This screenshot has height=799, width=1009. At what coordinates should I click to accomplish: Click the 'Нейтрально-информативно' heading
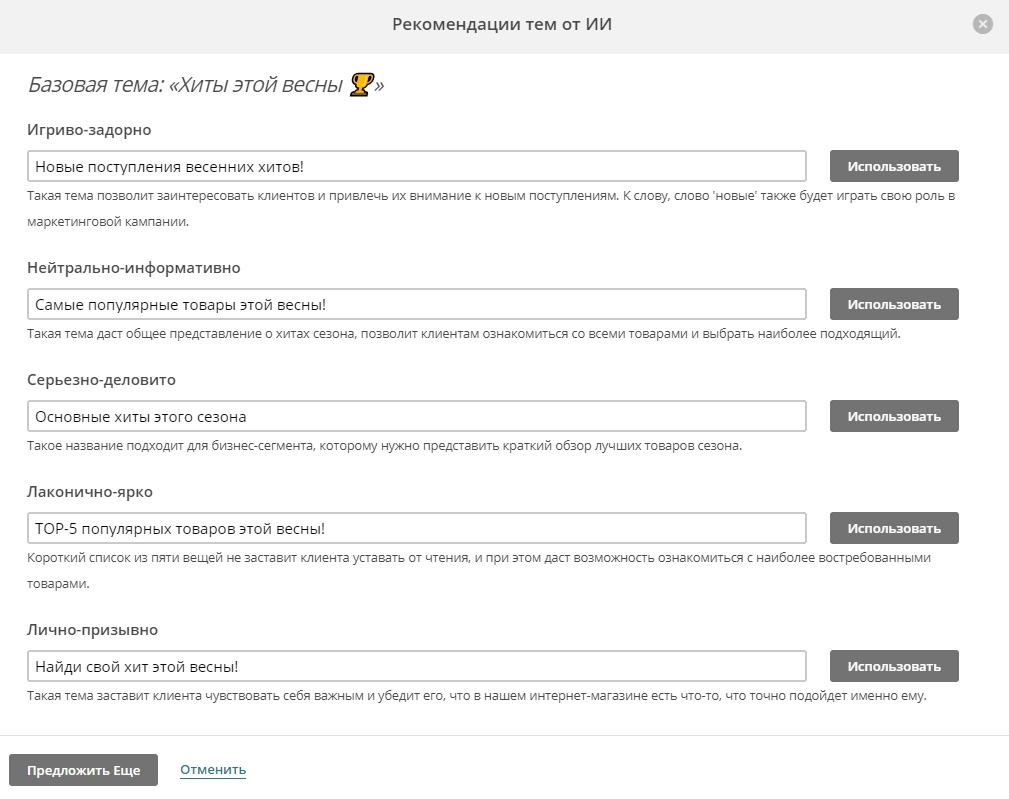pos(134,268)
